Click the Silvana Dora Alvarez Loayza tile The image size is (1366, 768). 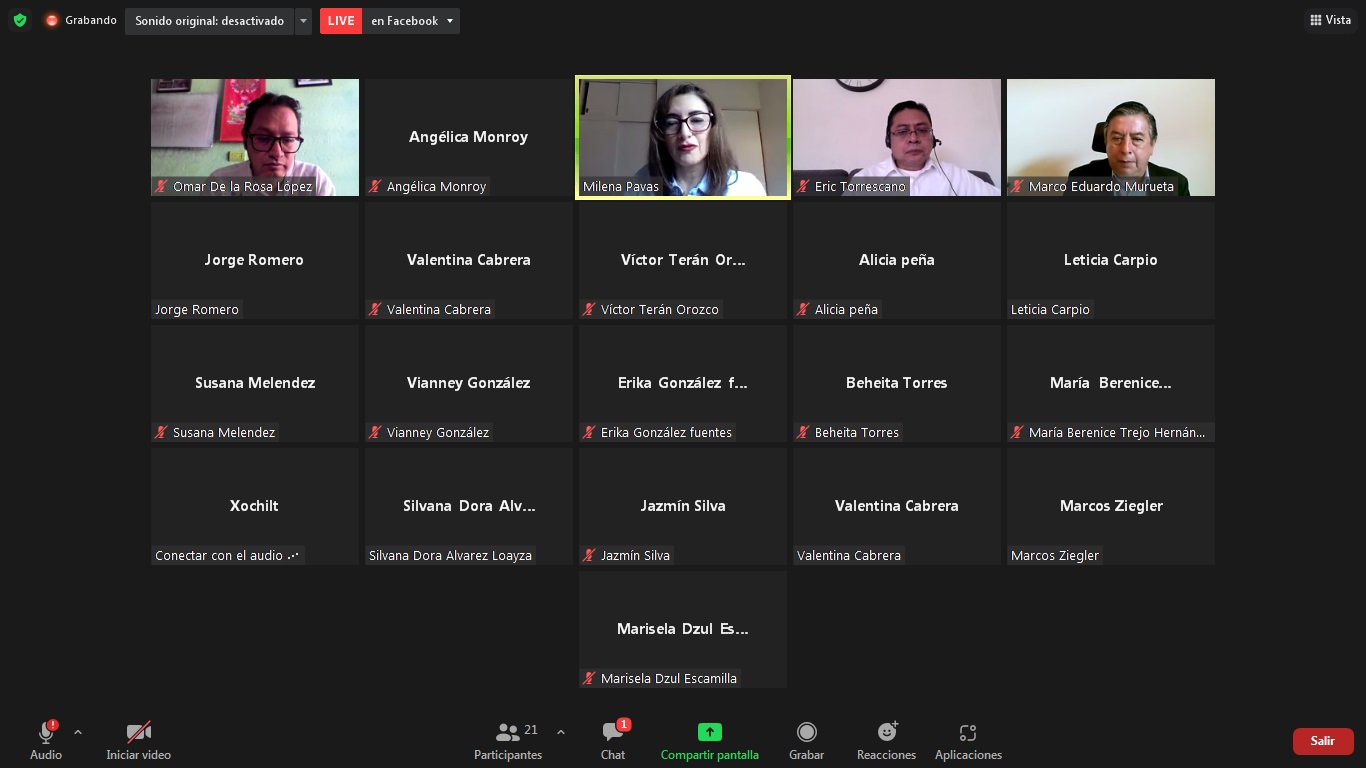(x=469, y=506)
